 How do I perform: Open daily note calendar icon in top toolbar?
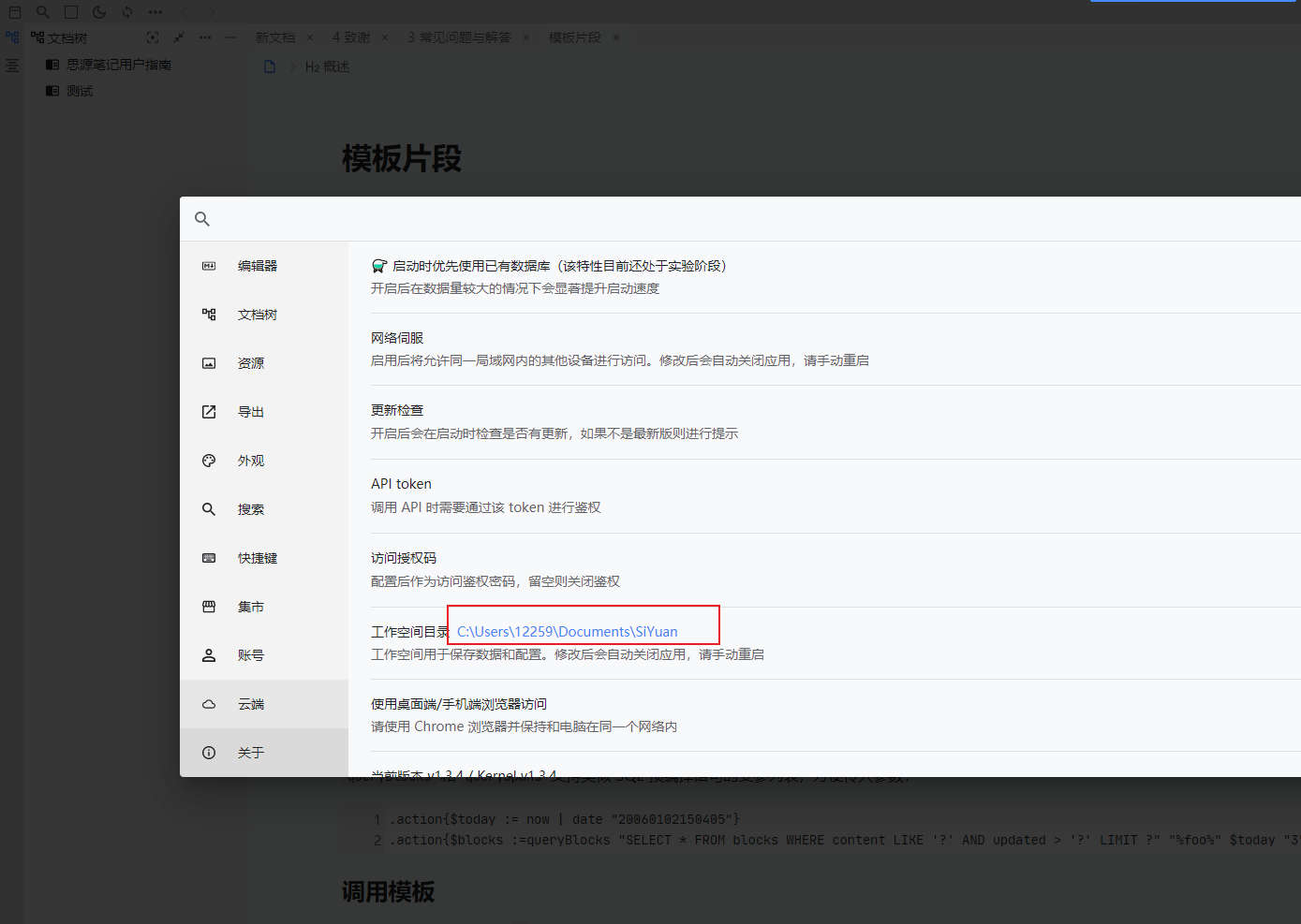pyautogui.click(x=15, y=12)
